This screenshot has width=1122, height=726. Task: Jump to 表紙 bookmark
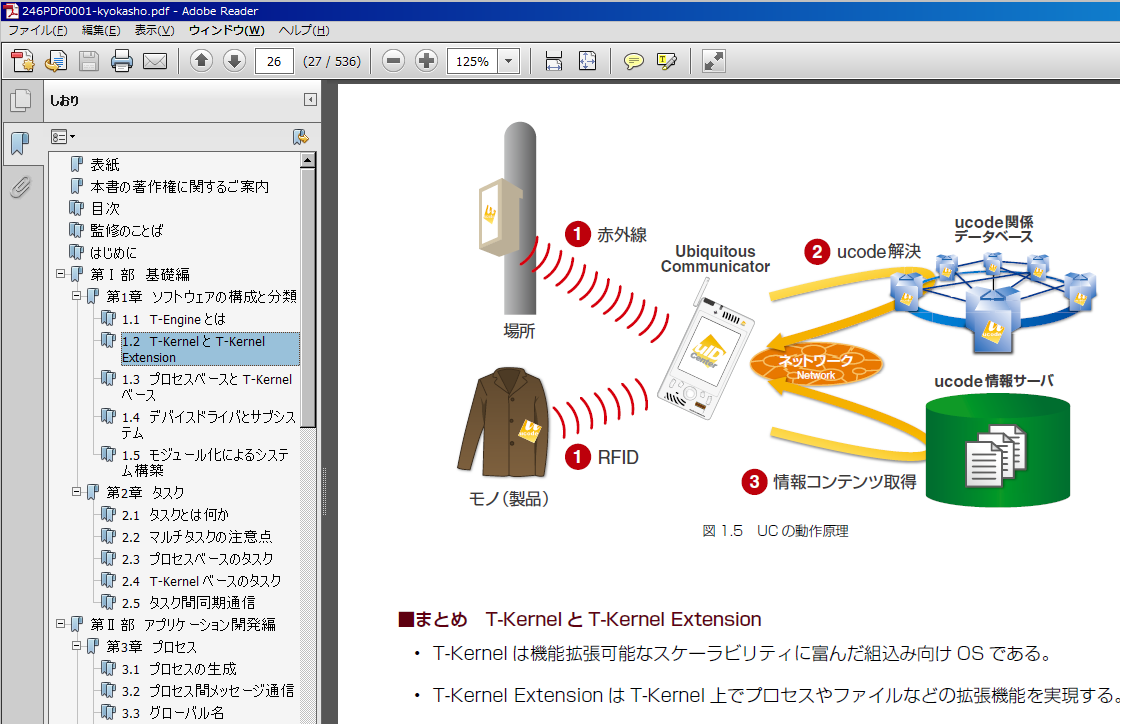click(104, 165)
